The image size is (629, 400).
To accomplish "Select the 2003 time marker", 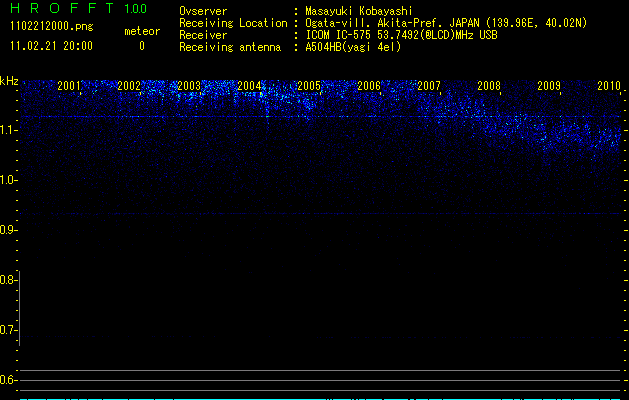I will [x=189, y=85].
